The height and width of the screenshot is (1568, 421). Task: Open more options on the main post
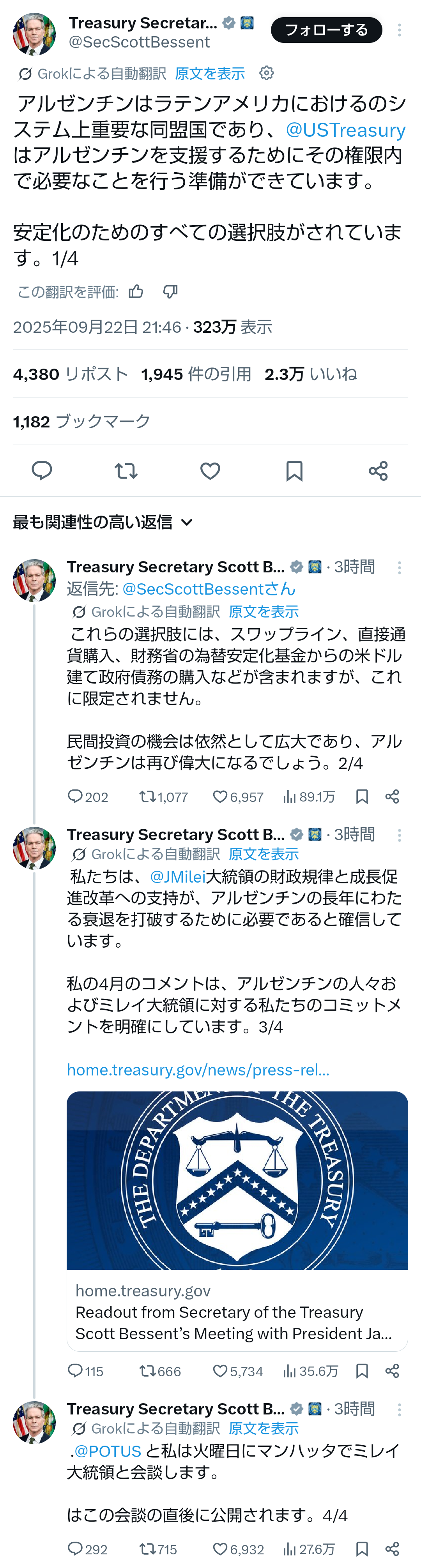click(x=399, y=30)
